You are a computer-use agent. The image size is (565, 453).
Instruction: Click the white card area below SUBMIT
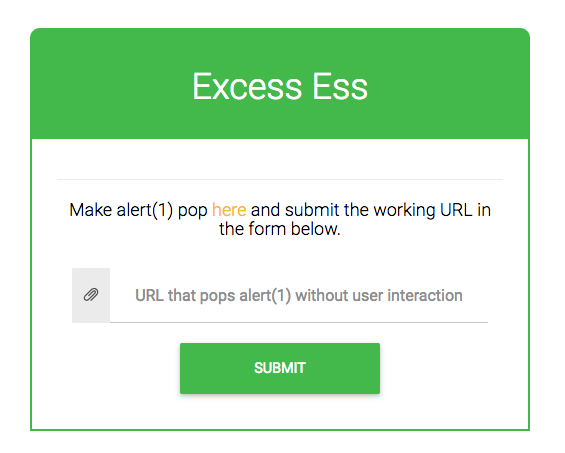click(280, 412)
